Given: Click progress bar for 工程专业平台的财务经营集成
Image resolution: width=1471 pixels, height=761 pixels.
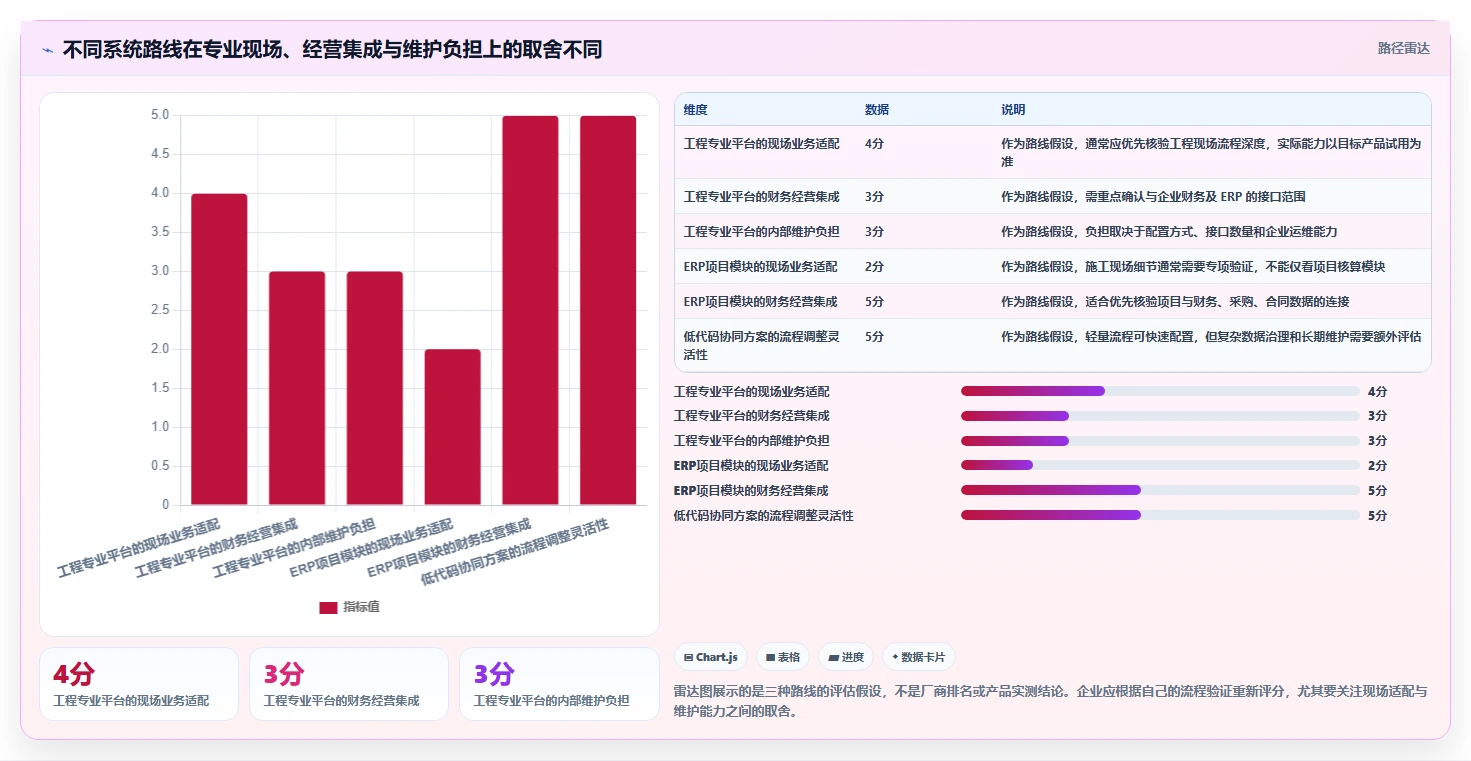Looking at the screenshot, I should (1160, 416).
